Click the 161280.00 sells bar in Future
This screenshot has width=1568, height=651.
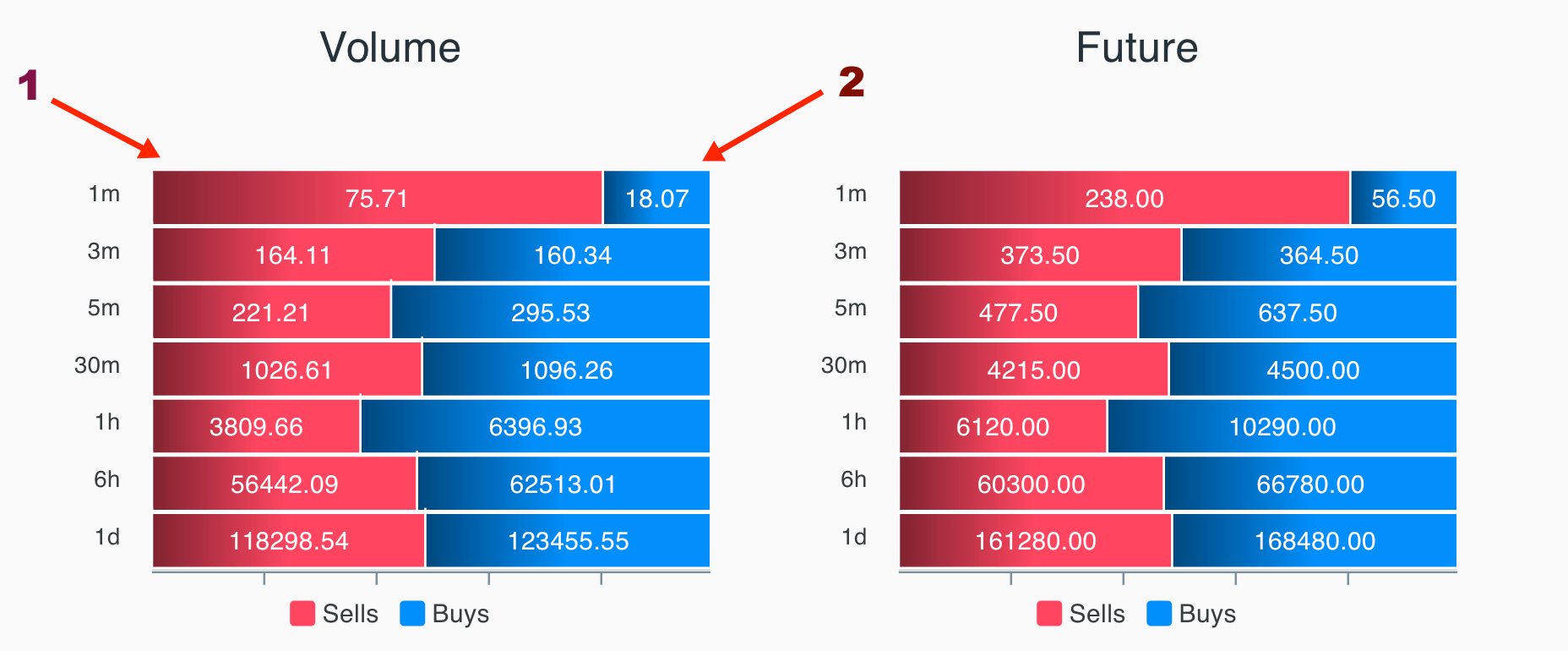point(1035,540)
